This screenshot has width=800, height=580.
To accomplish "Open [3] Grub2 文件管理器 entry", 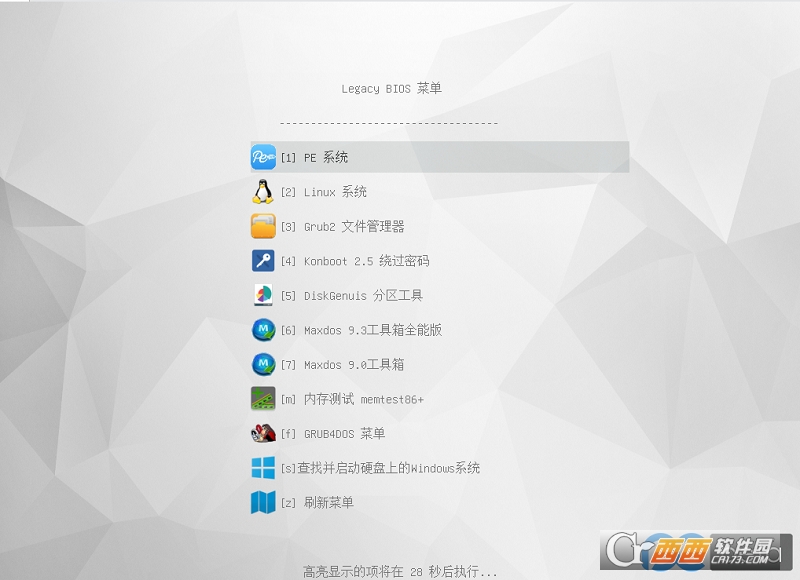I will (342, 226).
